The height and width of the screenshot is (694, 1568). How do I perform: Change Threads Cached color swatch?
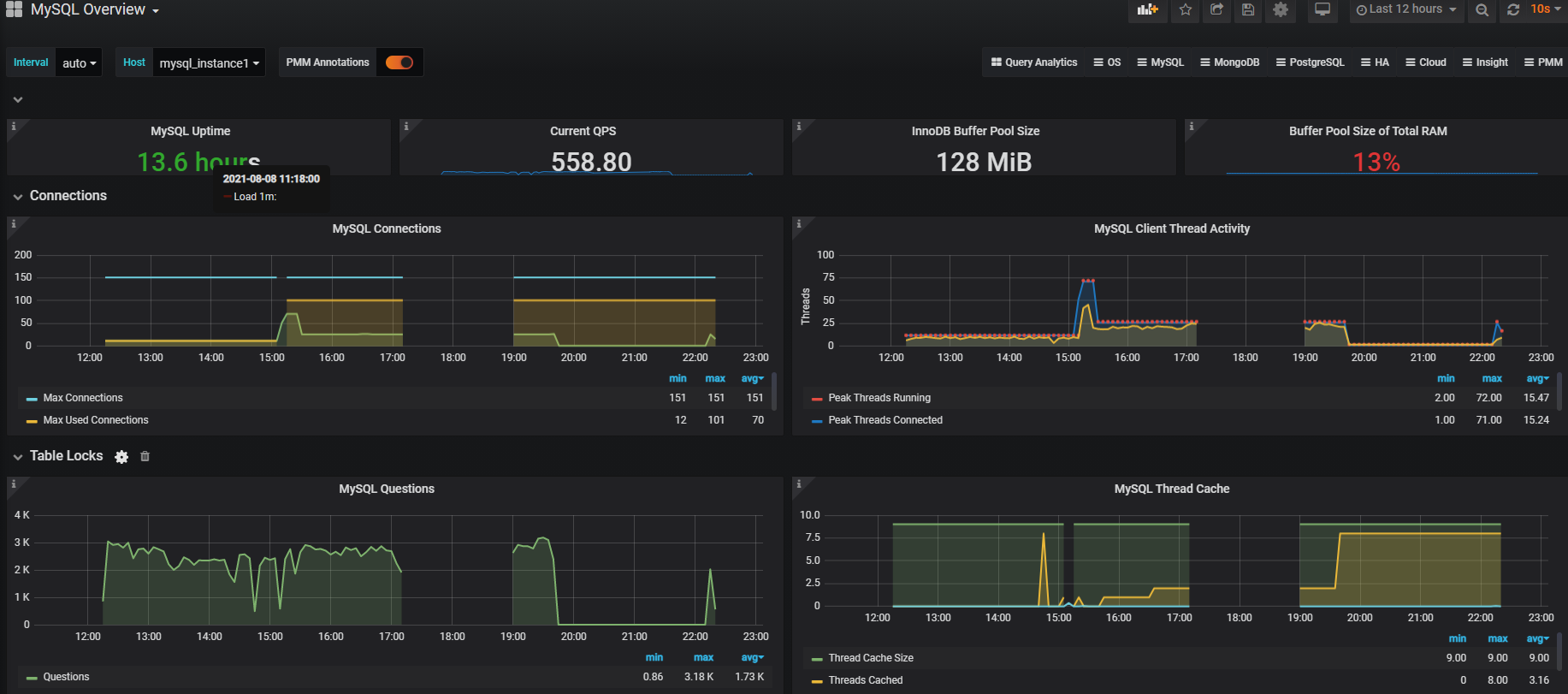tap(817, 681)
